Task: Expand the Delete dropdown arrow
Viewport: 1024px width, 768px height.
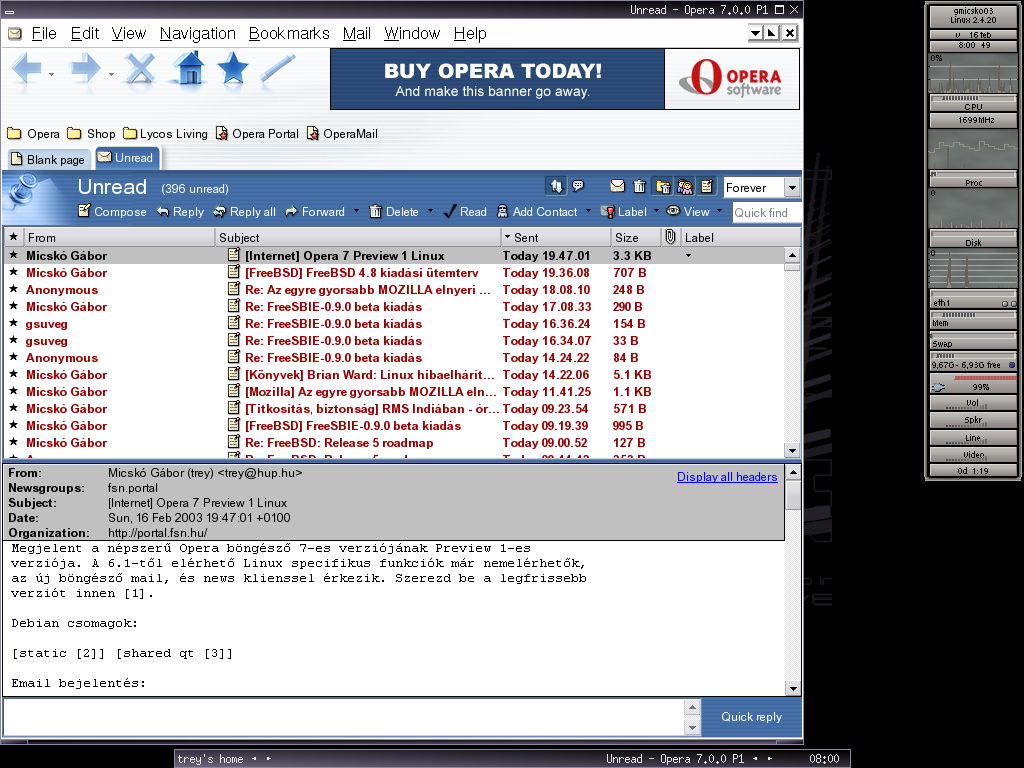Action: (x=430, y=211)
